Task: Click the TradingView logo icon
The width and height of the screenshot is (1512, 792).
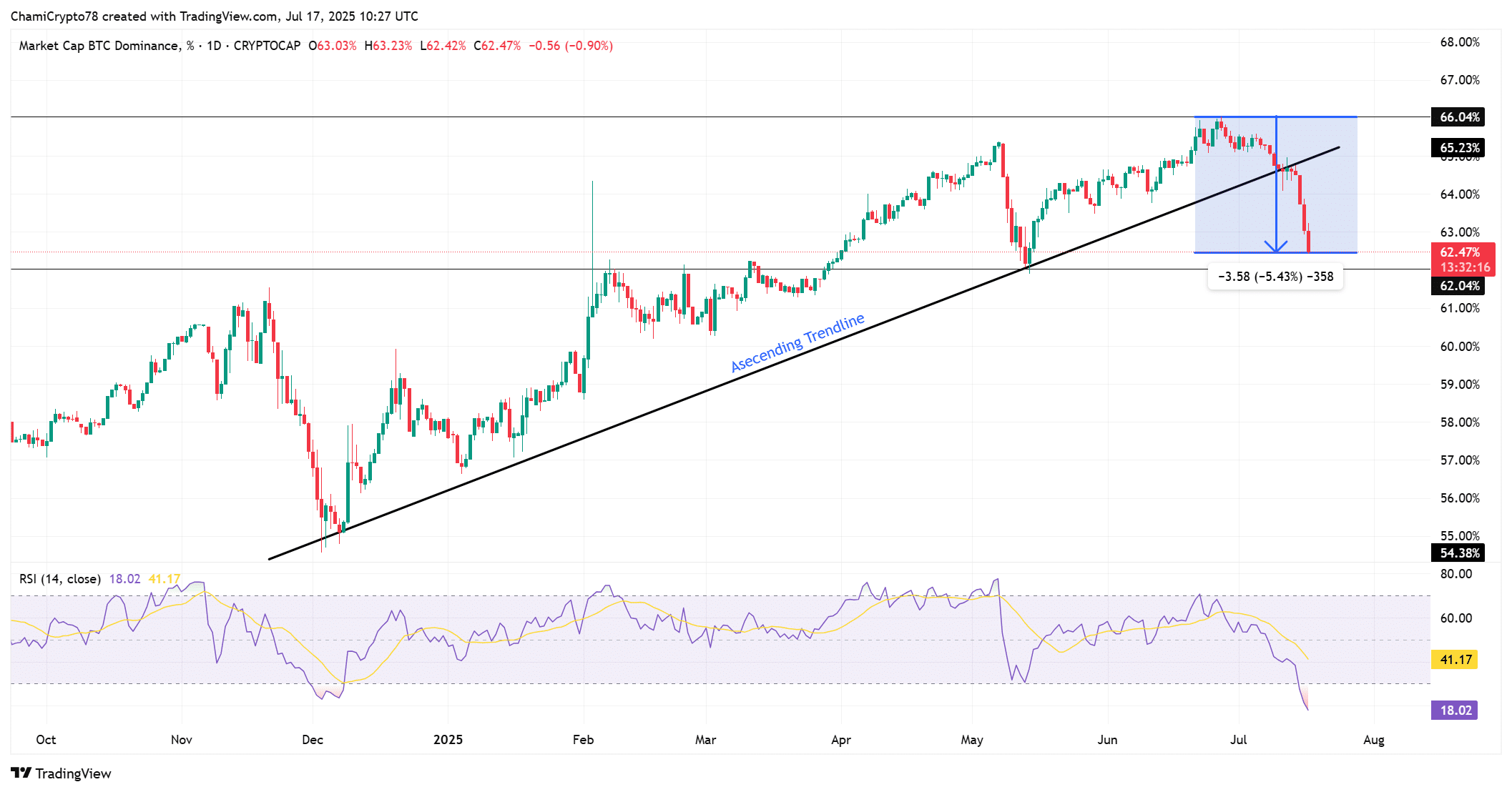Action: click(21, 773)
